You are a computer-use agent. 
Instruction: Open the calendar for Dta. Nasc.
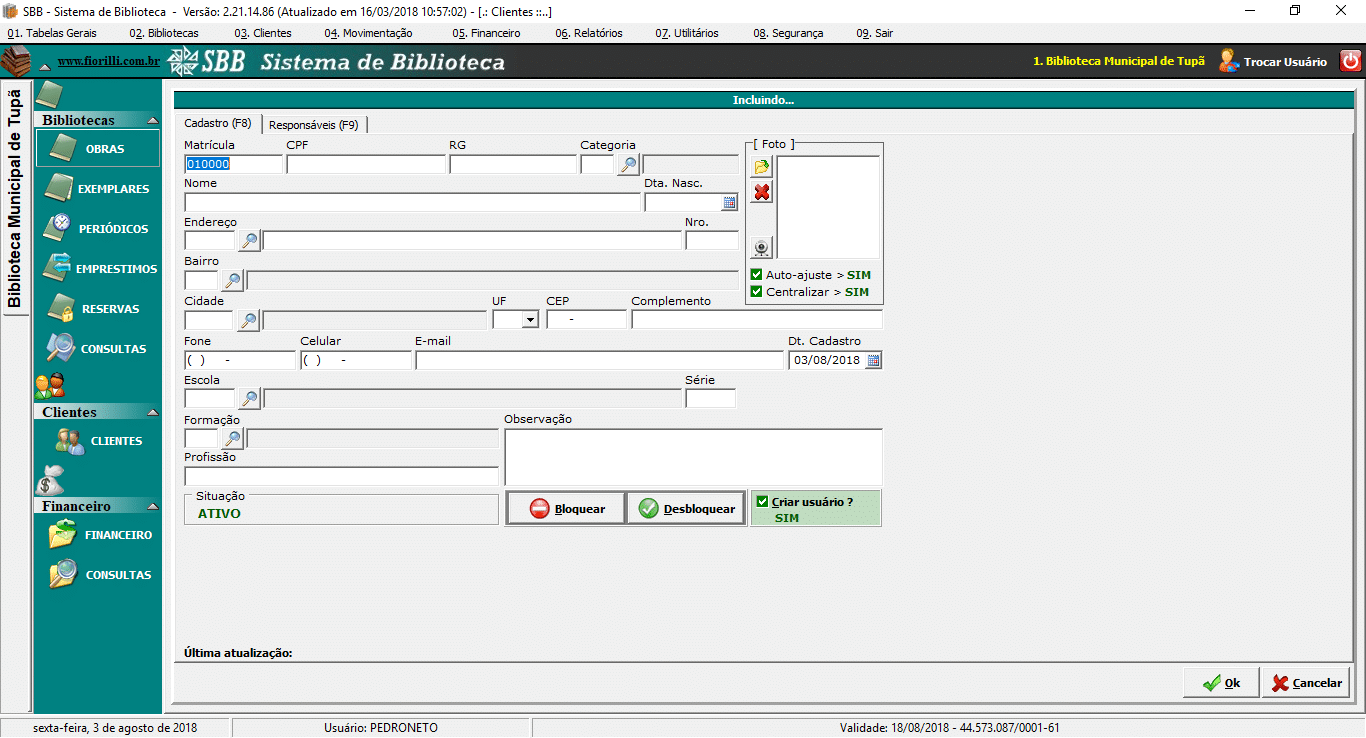coord(729,203)
